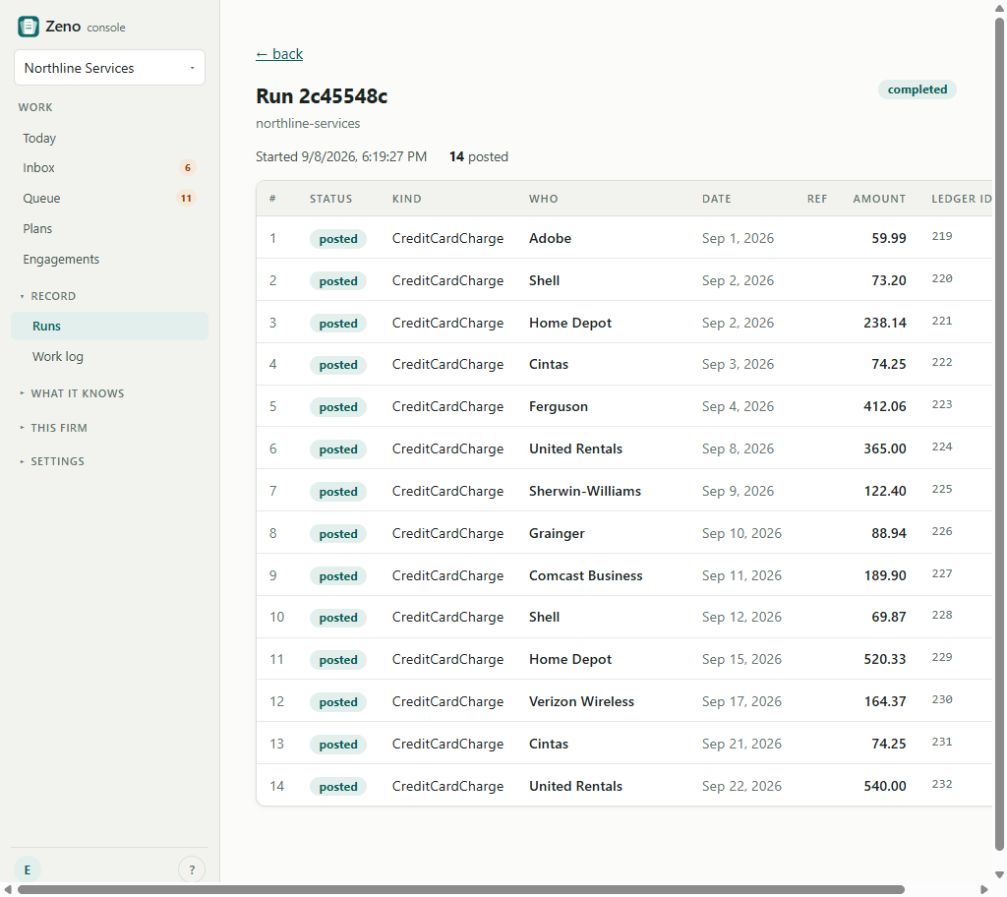Click the amount 365.00
1007x897 pixels.
[885, 449]
